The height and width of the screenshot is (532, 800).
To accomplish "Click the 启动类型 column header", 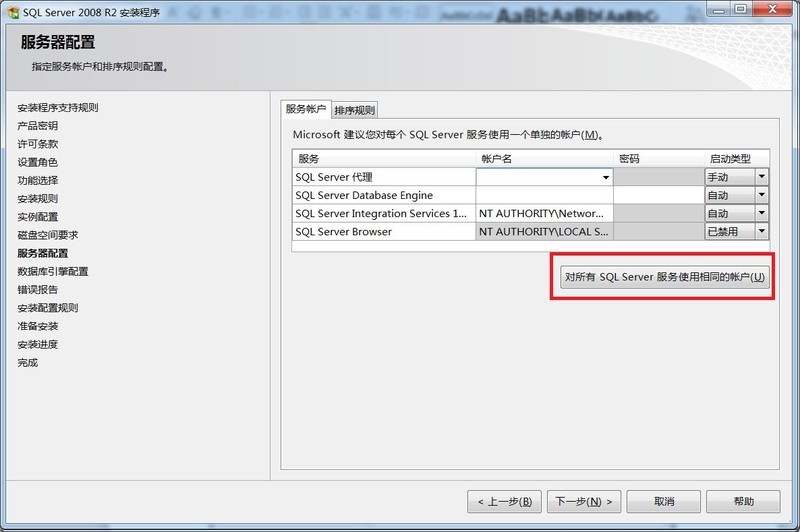I will click(x=736, y=158).
